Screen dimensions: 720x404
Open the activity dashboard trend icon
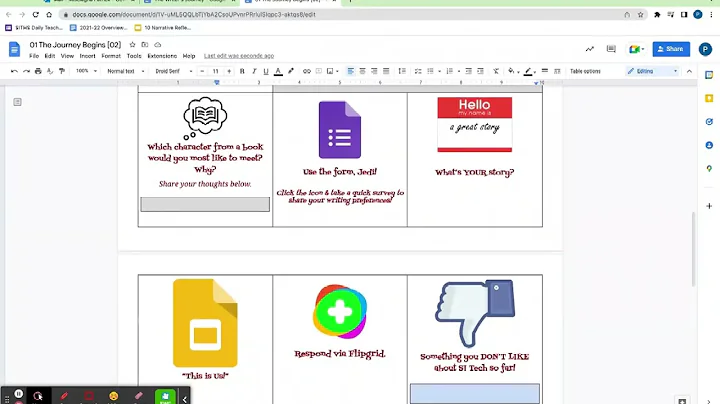click(x=590, y=49)
